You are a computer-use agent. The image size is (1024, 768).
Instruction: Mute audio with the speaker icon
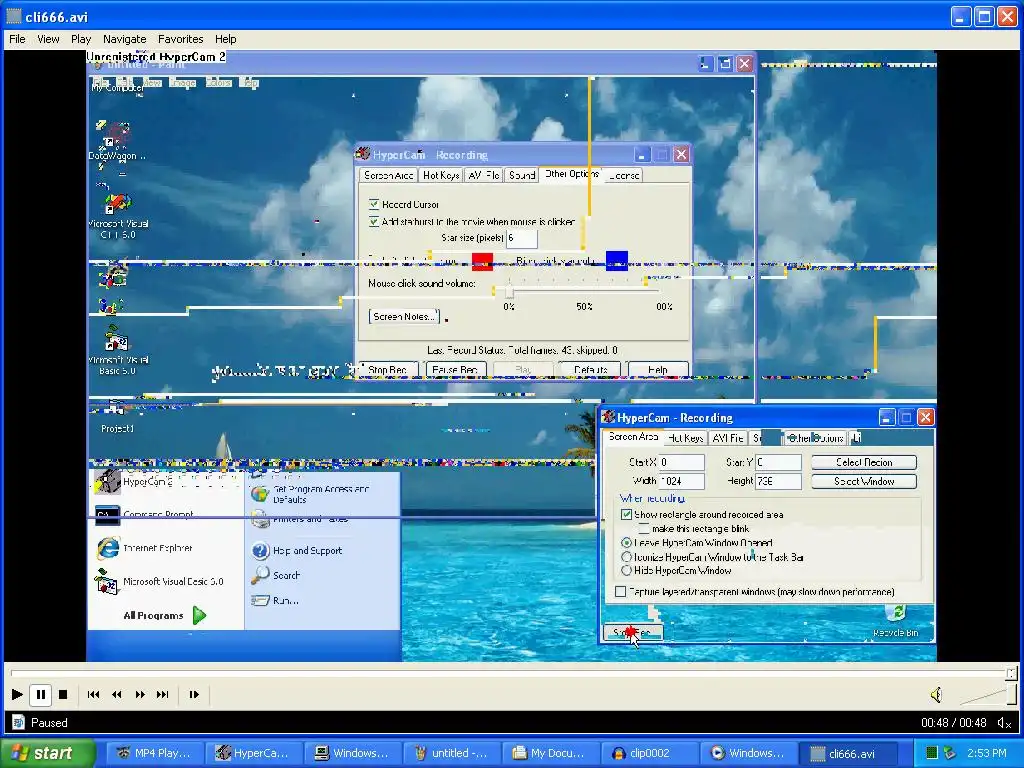pyautogui.click(x=936, y=695)
